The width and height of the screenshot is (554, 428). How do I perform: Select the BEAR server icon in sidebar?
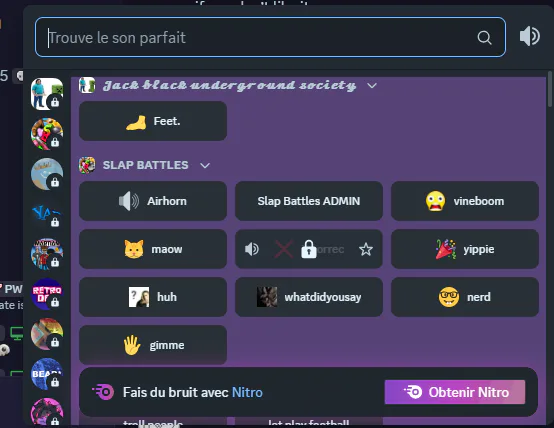pyautogui.click(x=47, y=374)
